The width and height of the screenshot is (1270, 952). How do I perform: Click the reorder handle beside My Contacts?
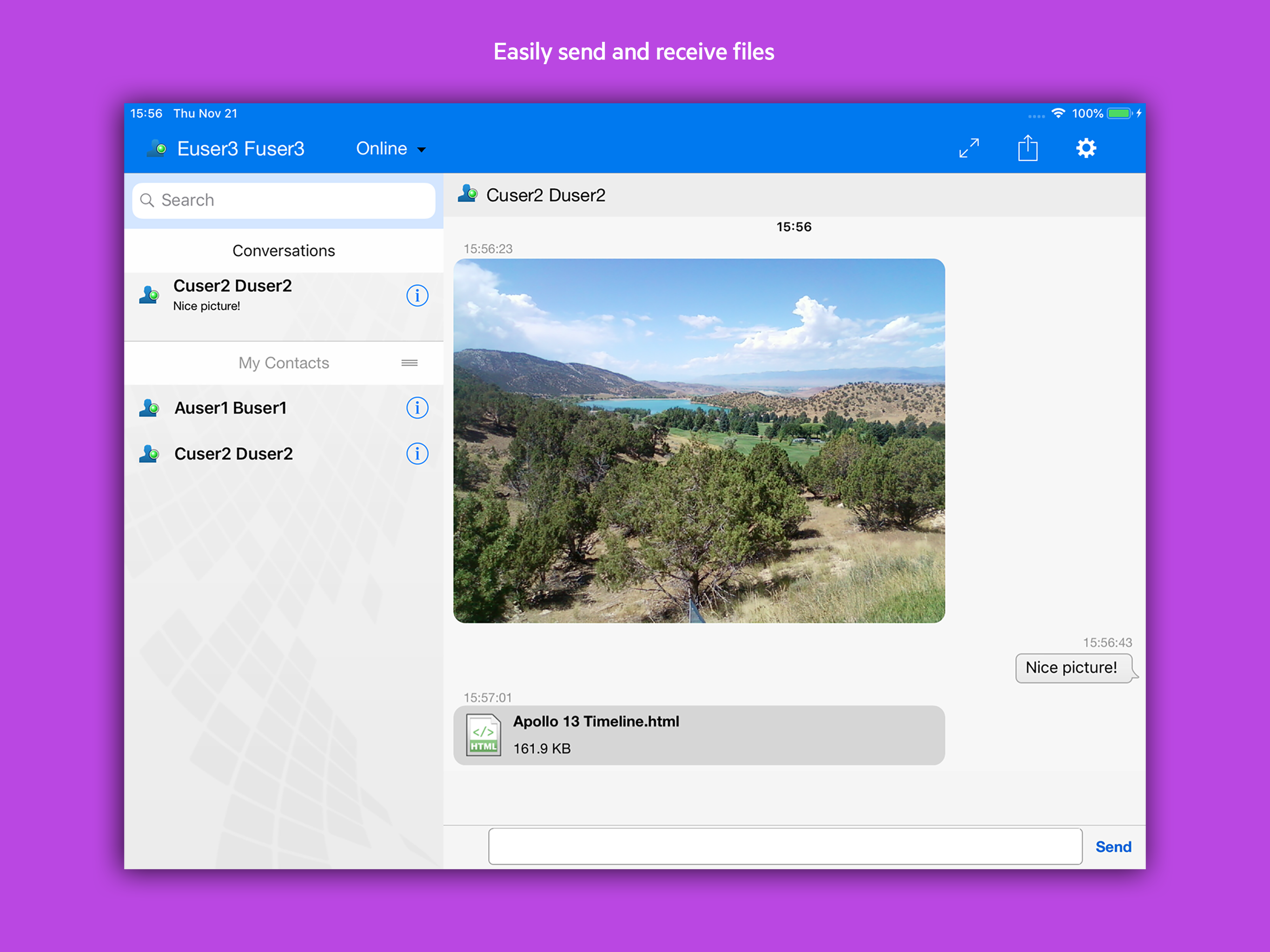(x=410, y=363)
